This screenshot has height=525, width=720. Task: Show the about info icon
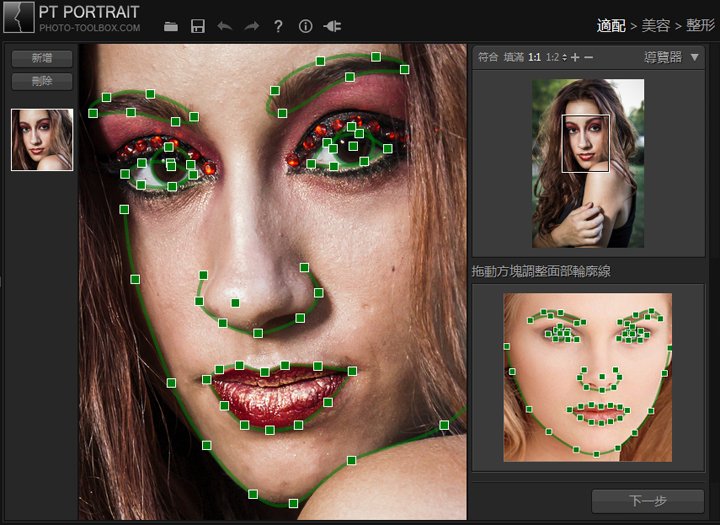pos(306,26)
